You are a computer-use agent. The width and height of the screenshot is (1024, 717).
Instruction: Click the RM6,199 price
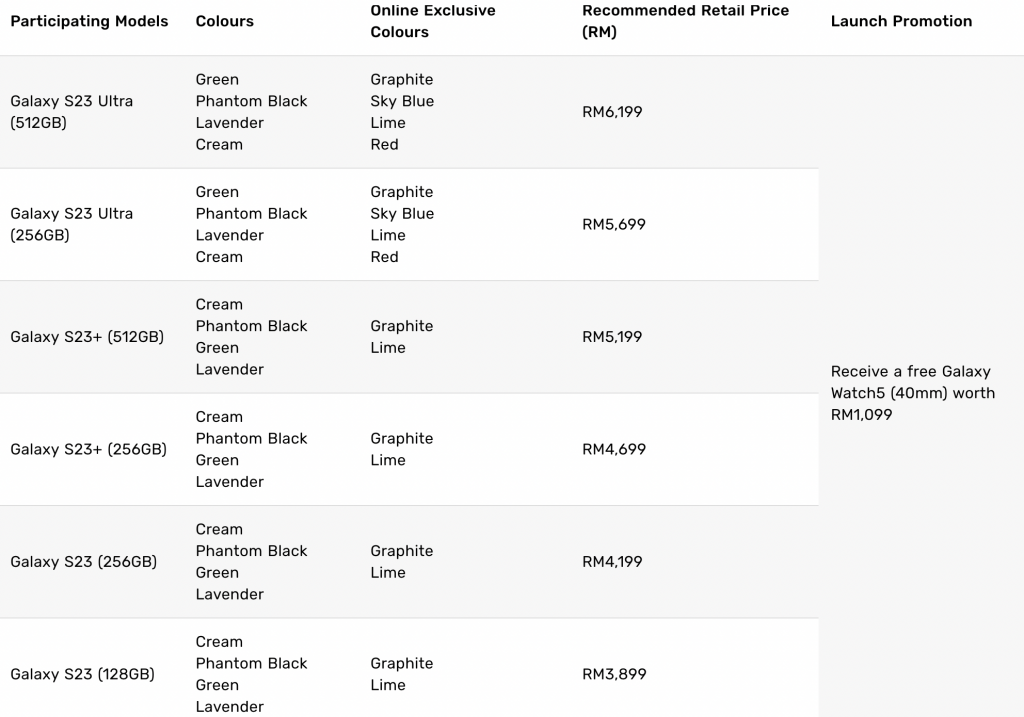tap(612, 112)
